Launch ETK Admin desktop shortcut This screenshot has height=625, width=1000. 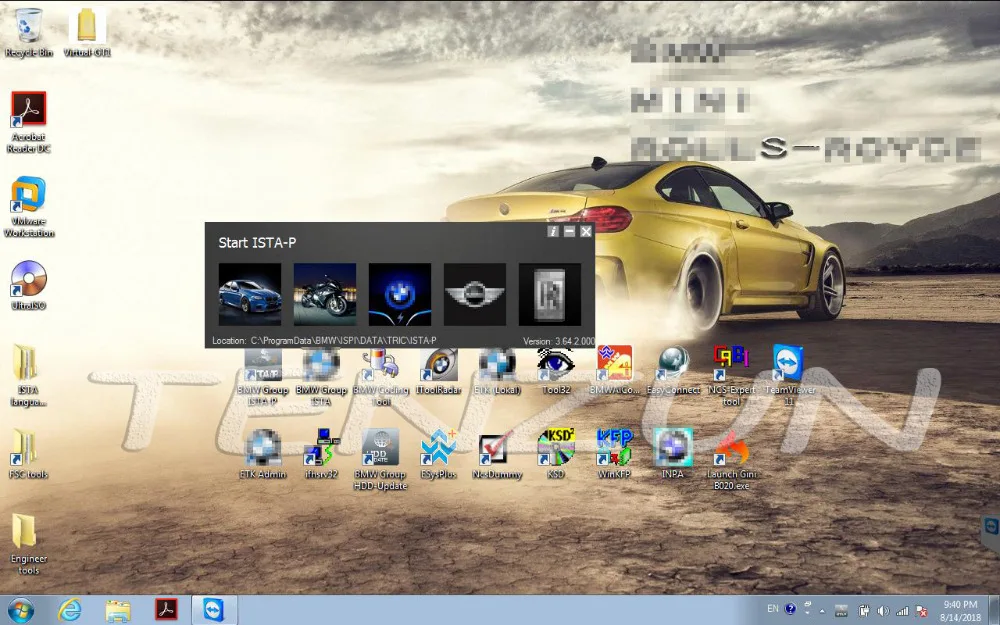click(263, 454)
